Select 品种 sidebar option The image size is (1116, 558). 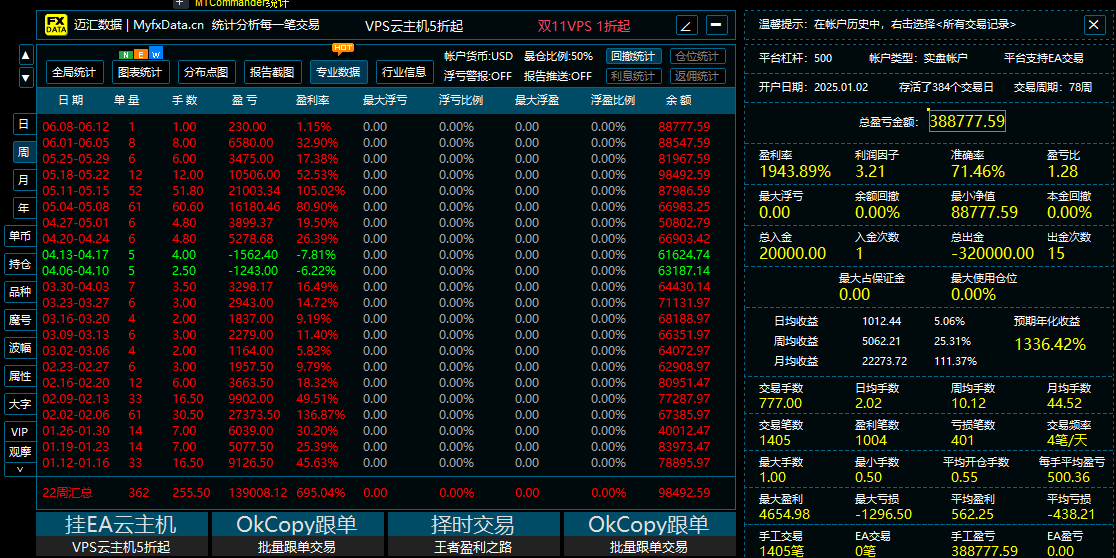pyautogui.click(x=20, y=292)
